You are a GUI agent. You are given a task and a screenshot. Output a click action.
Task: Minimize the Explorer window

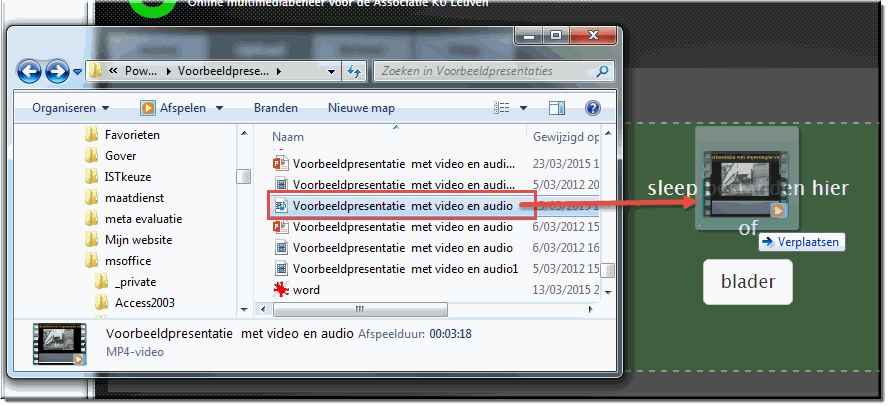point(528,35)
